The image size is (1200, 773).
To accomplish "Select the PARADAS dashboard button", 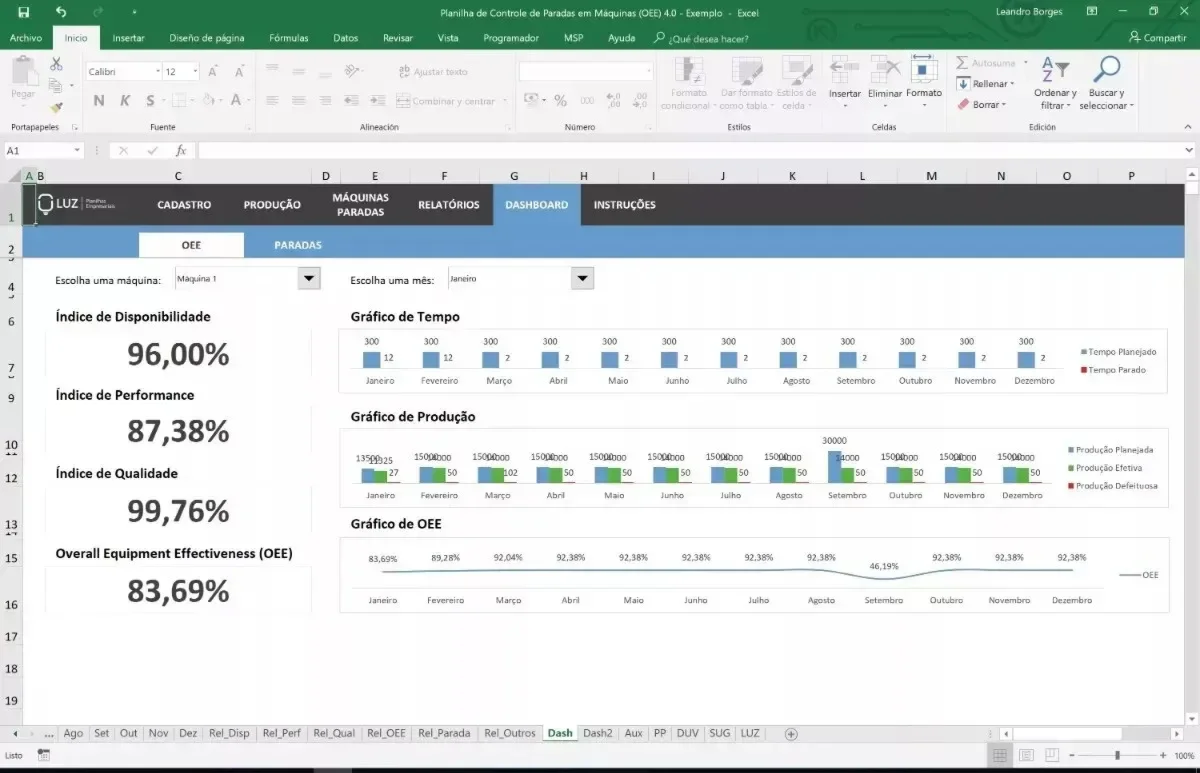I will pos(298,245).
